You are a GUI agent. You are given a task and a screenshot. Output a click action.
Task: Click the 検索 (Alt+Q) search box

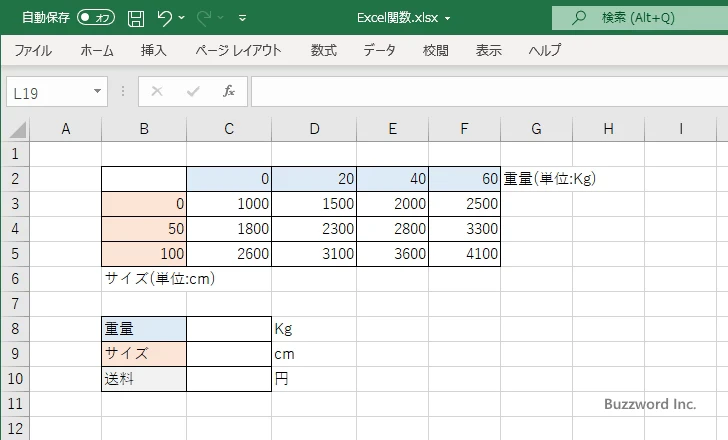640,18
